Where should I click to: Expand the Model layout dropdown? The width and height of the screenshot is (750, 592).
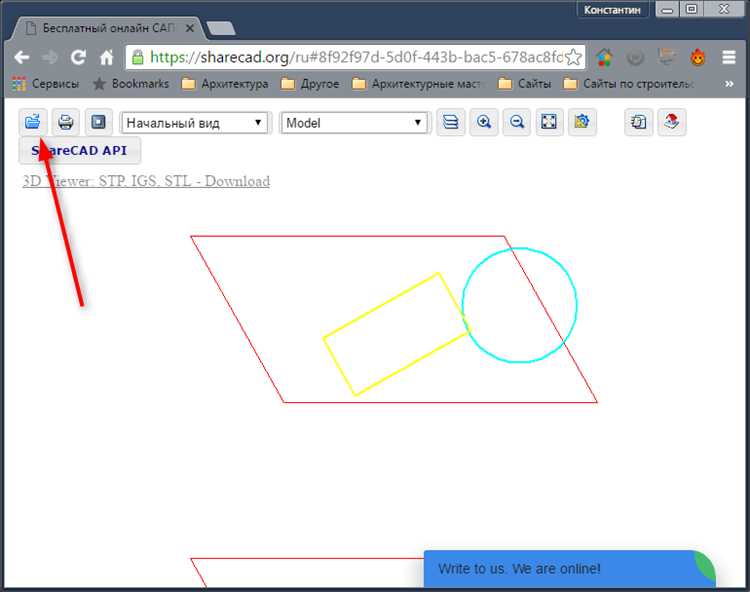point(354,123)
